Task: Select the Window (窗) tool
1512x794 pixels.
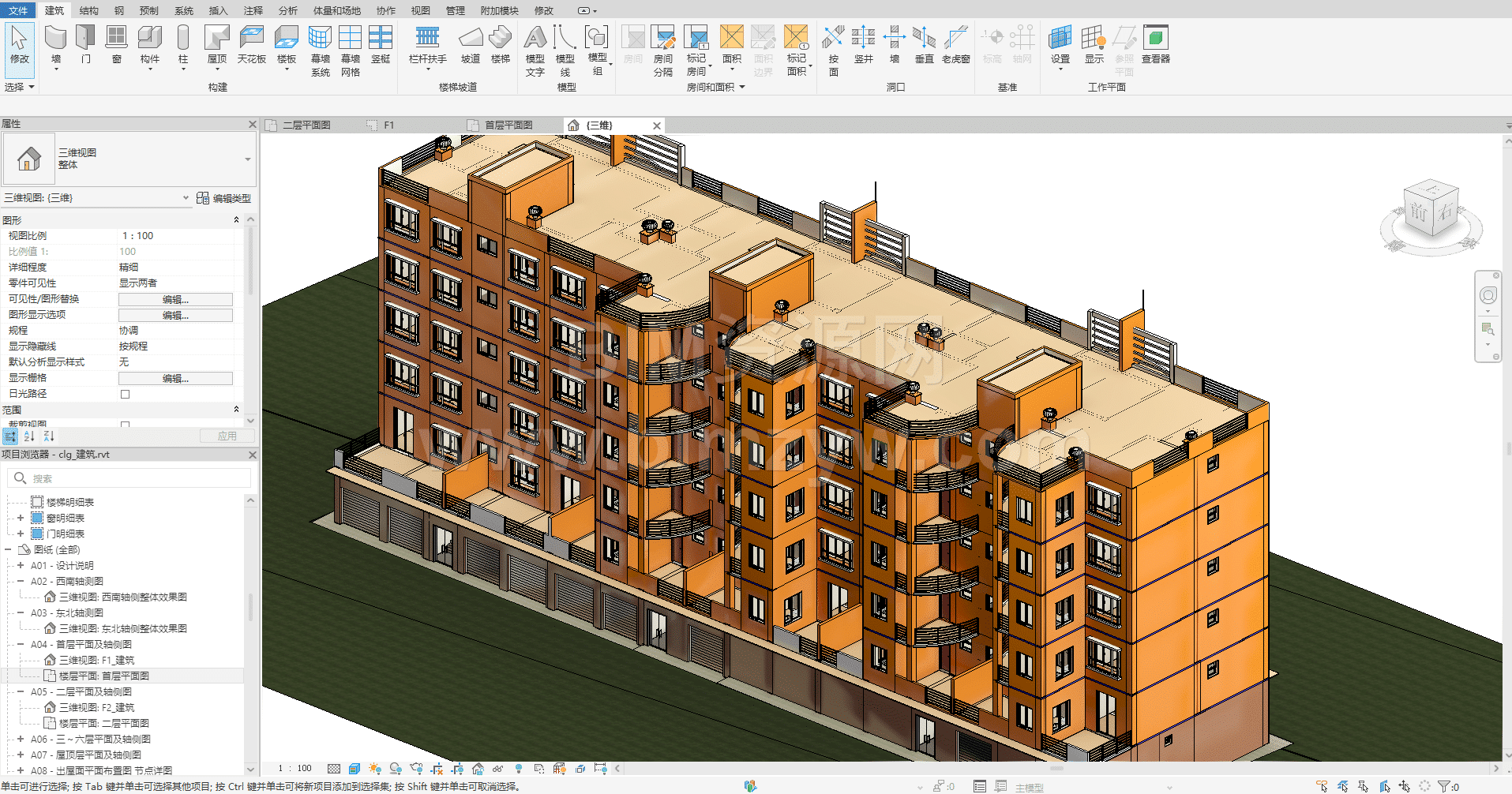Action: tap(116, 45)
